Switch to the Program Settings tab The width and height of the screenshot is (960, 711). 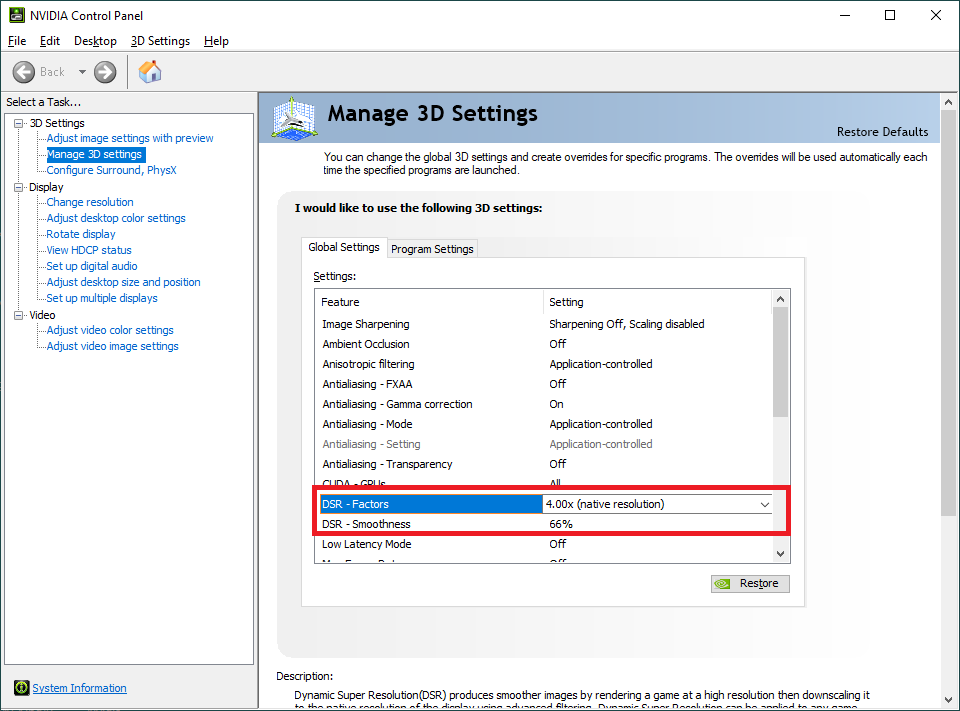pyautogui.click(x=432, y=248)
